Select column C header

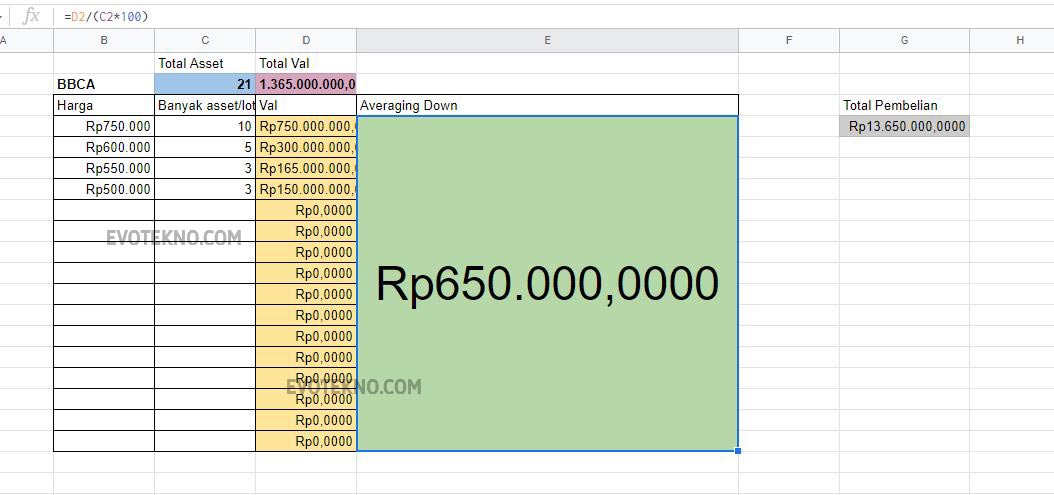click(x=205, y=40)
